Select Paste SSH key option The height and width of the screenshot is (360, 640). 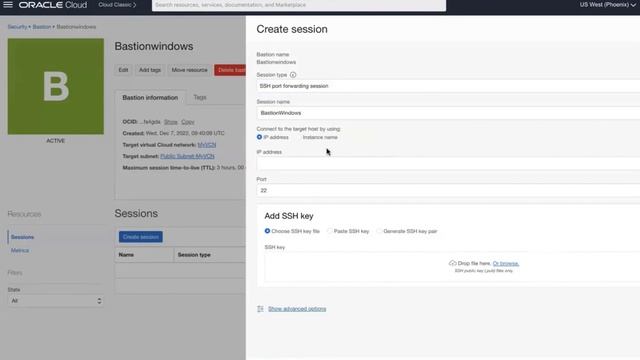click(329, 231)
